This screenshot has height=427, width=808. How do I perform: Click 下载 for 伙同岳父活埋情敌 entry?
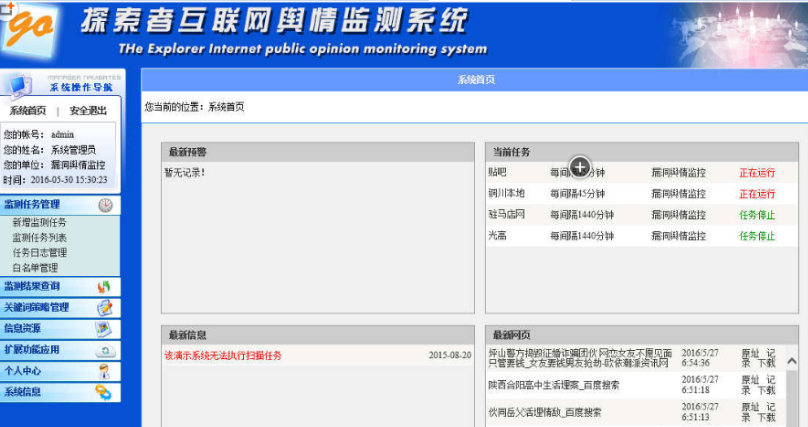click(766, 417)
